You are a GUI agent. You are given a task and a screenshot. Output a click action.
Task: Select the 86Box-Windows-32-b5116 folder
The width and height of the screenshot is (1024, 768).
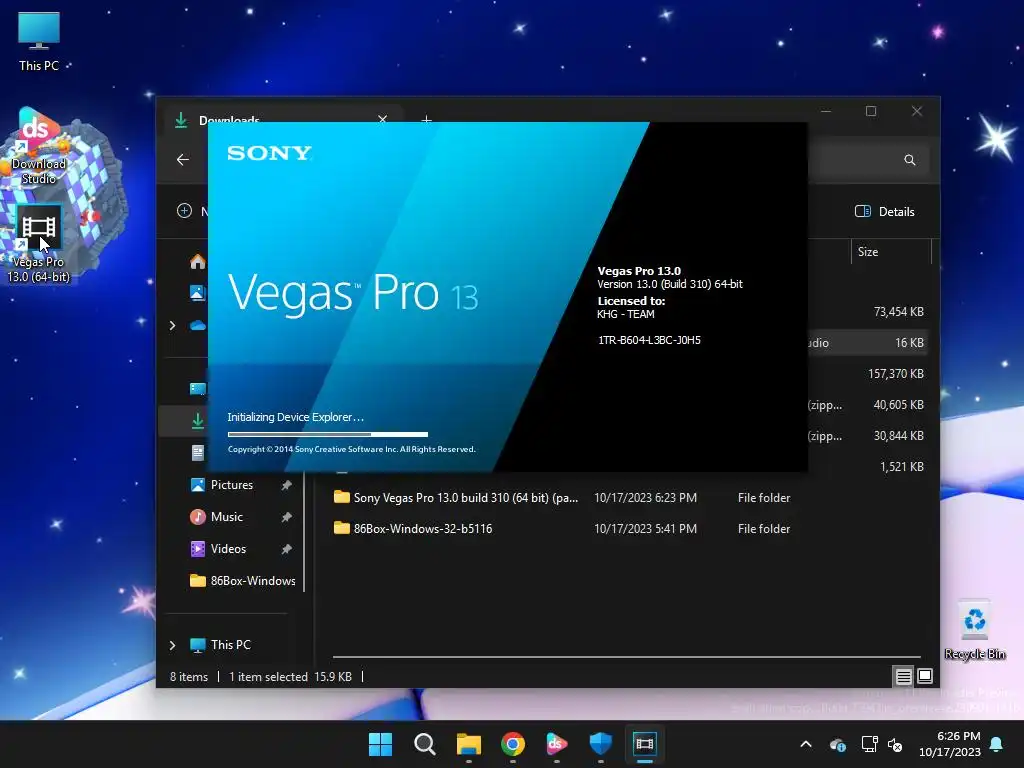tap(413, 528)
